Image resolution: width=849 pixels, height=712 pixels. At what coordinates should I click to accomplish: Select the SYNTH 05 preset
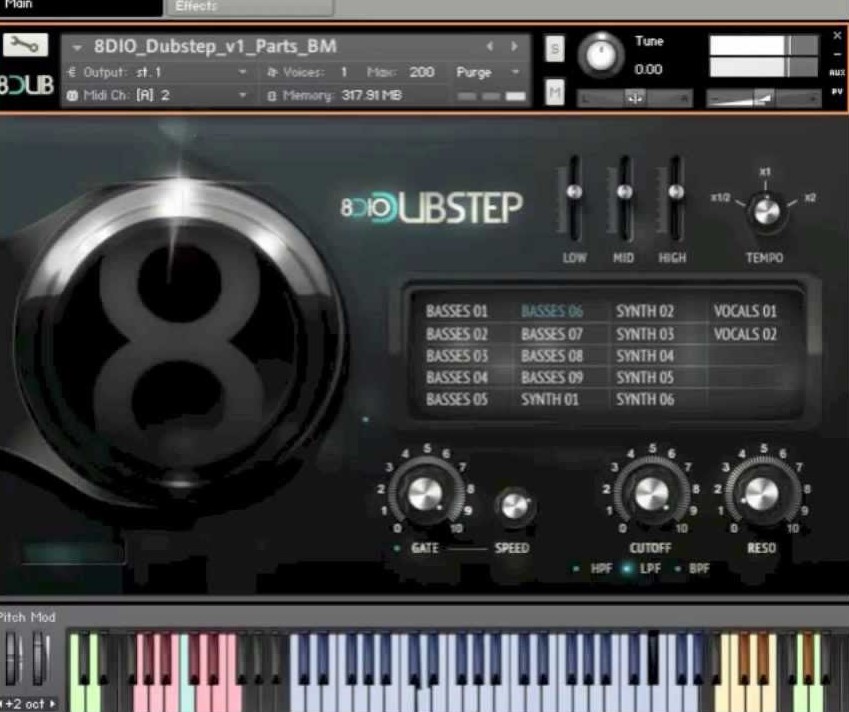tap(645, 377)
